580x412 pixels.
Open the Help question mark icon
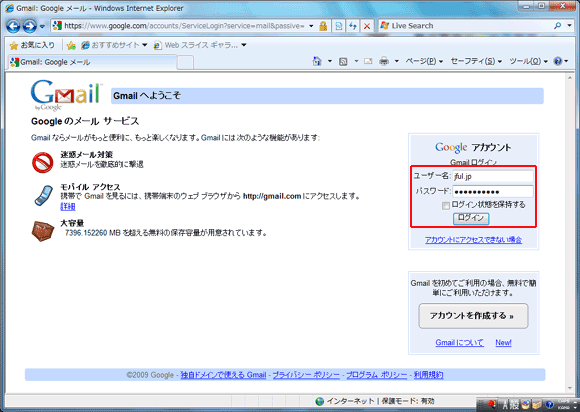click(558, 61)
